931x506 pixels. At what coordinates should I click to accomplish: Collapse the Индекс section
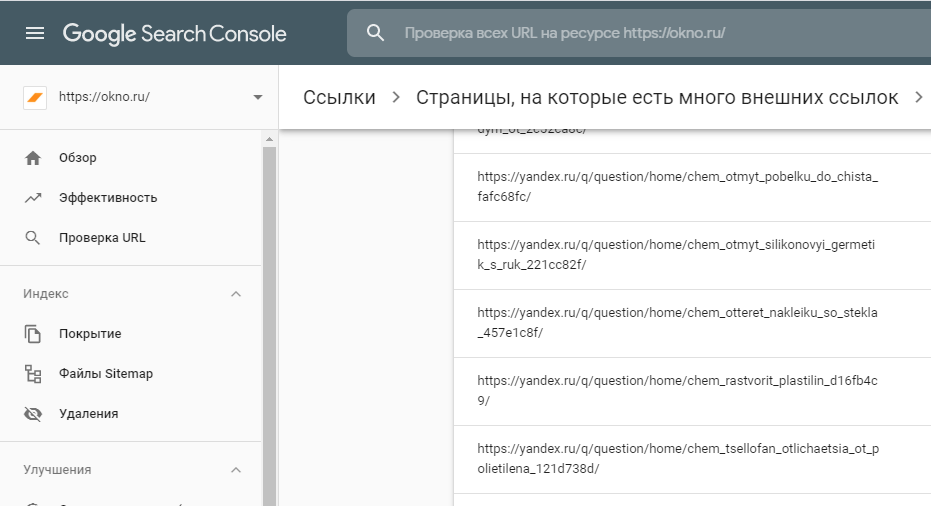click(236, 294)
